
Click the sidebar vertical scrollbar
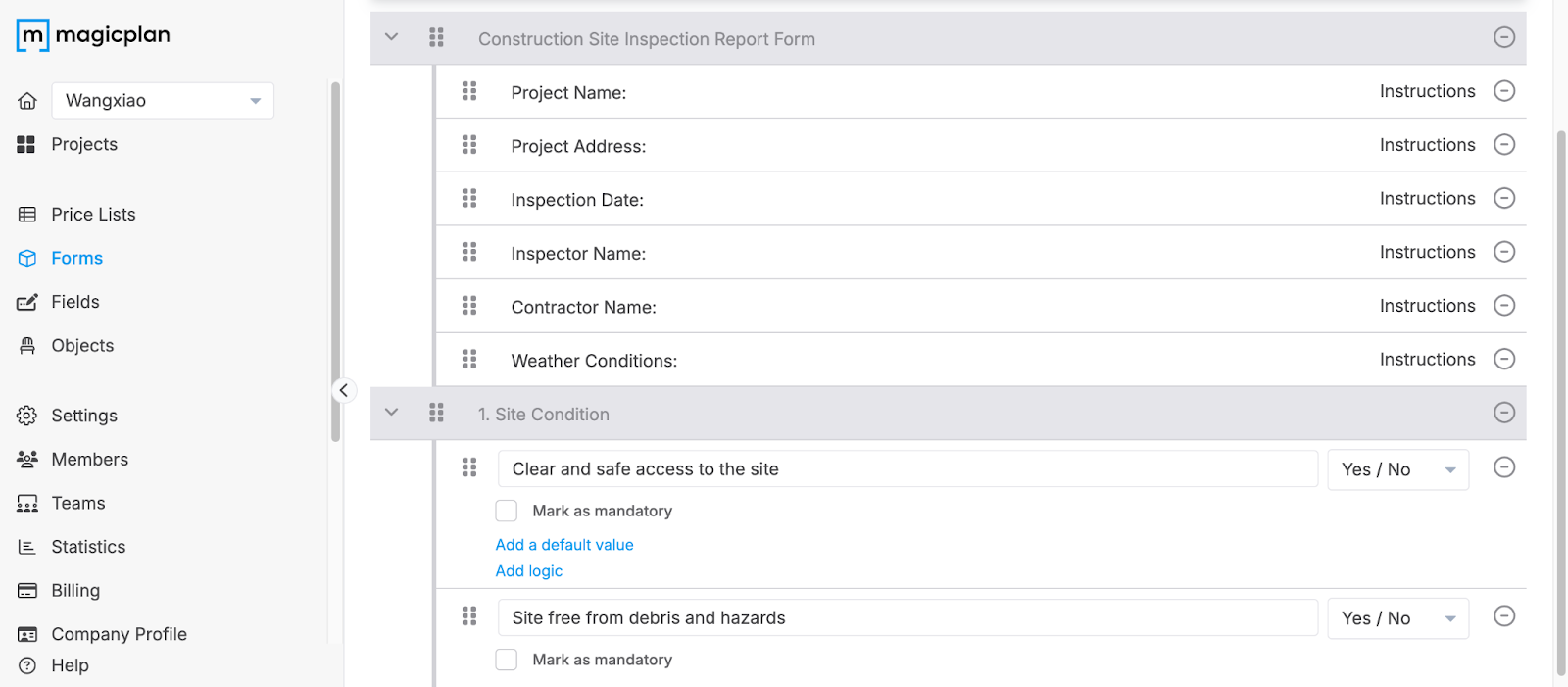tap(335, 262)
